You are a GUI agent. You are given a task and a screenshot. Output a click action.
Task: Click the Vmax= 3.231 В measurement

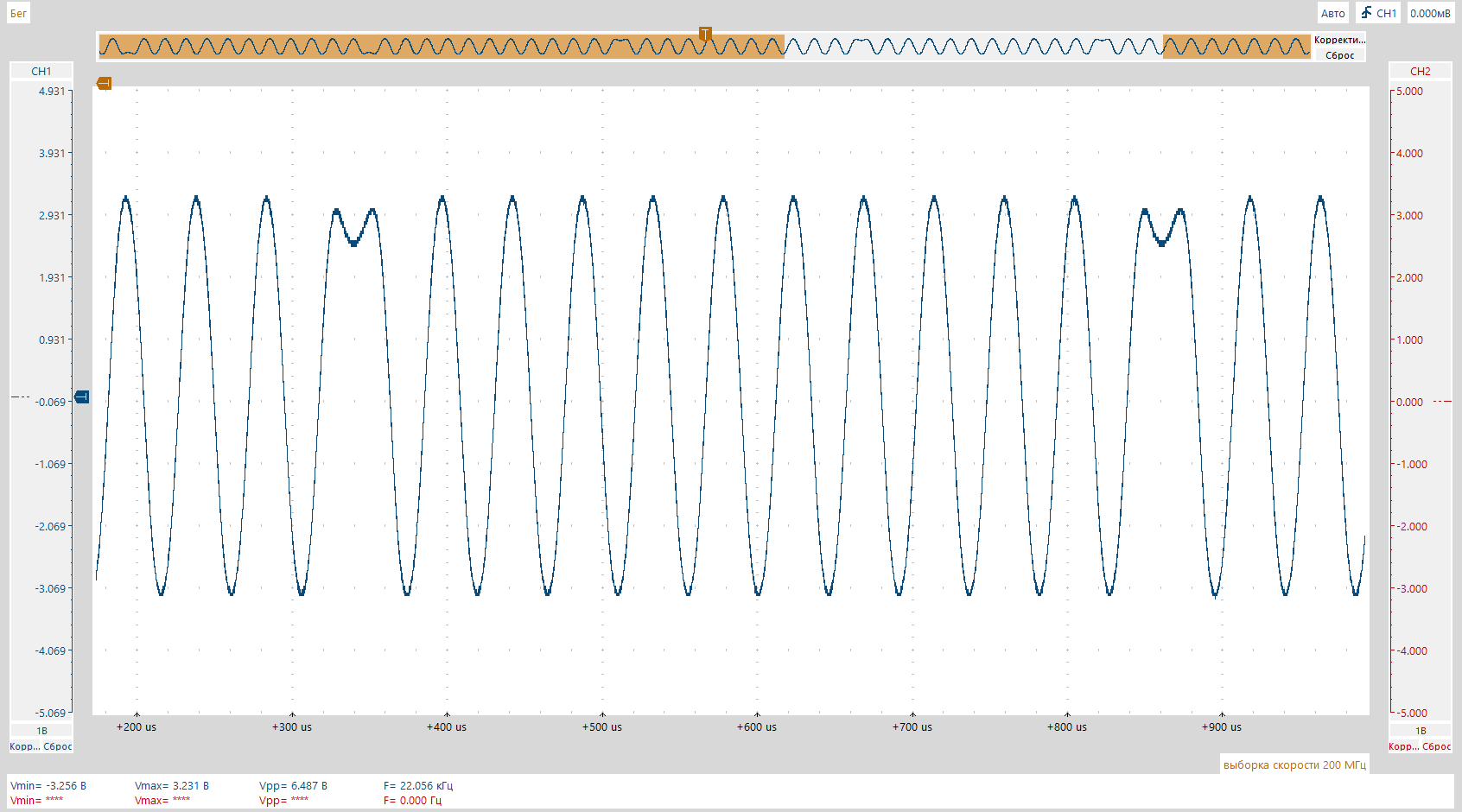[172, 786]
